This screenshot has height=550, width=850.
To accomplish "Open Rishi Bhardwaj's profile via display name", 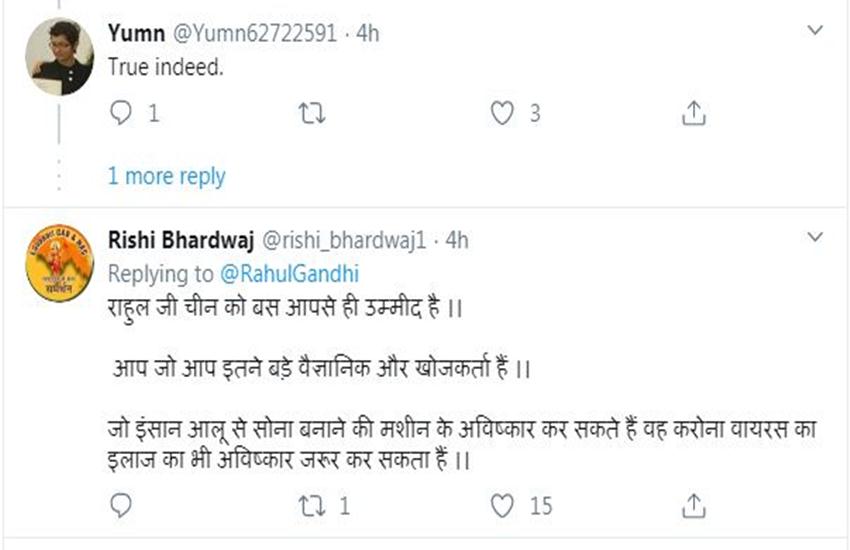I will [180, 240].
